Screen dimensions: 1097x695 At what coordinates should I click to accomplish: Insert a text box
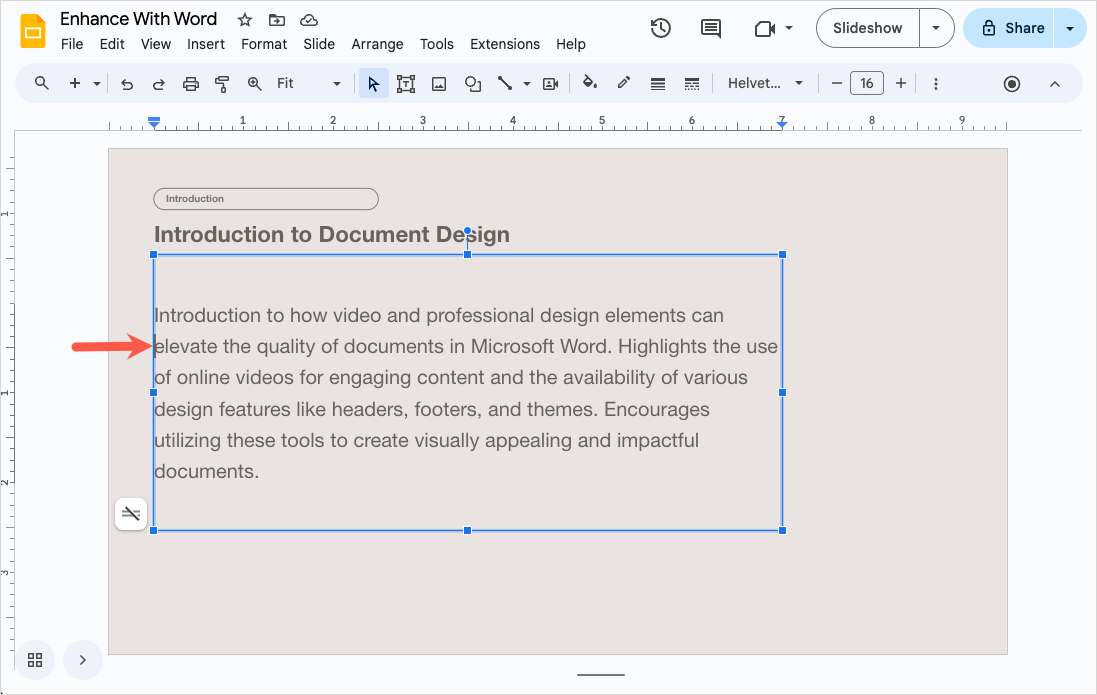click(x=406, y=84)
